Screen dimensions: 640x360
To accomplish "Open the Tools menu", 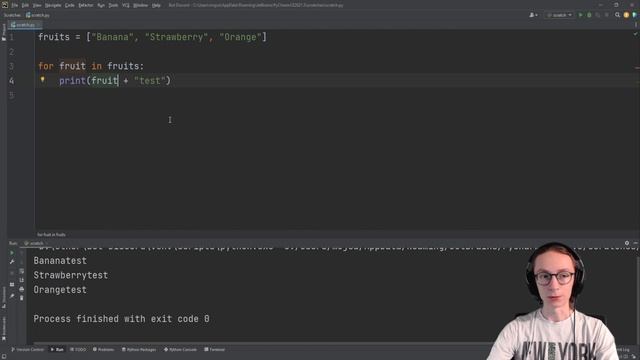I will point(113,5).
